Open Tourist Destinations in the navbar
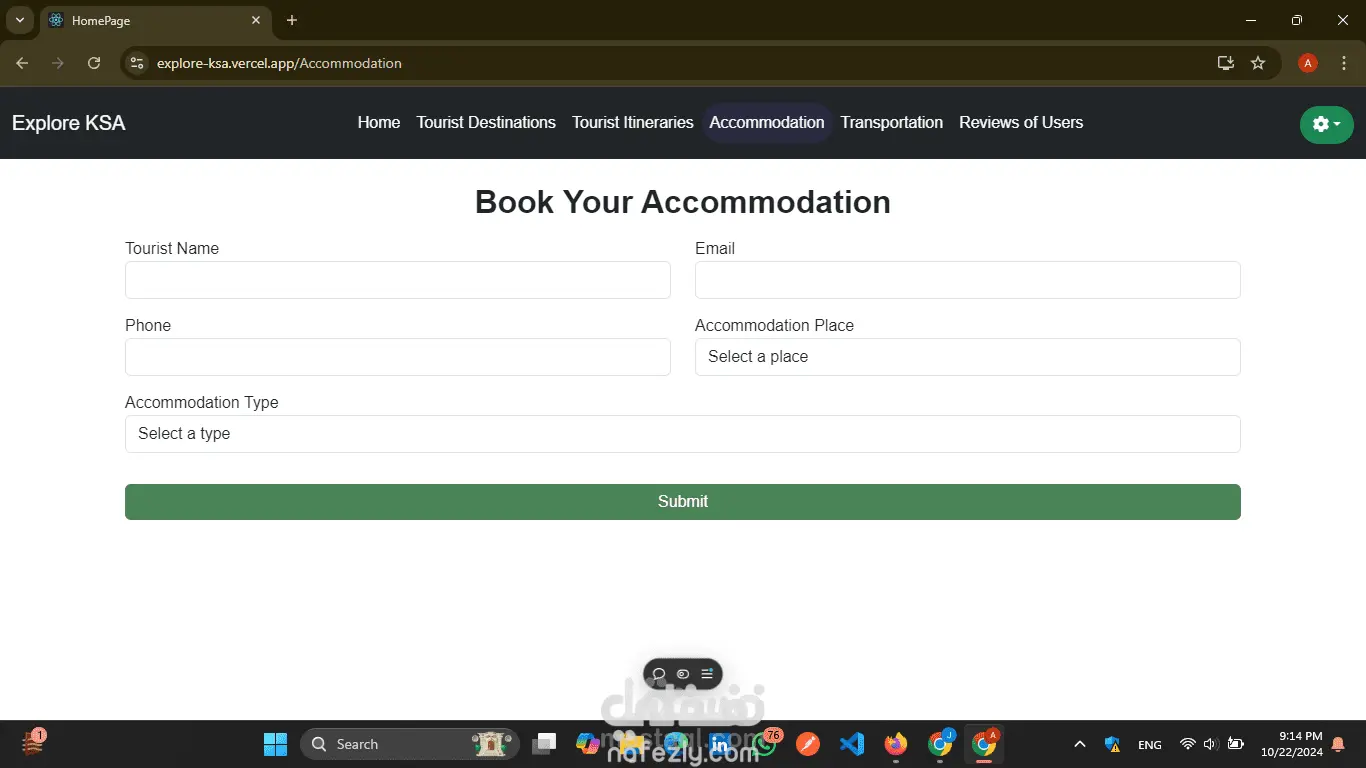 point(486,123)
